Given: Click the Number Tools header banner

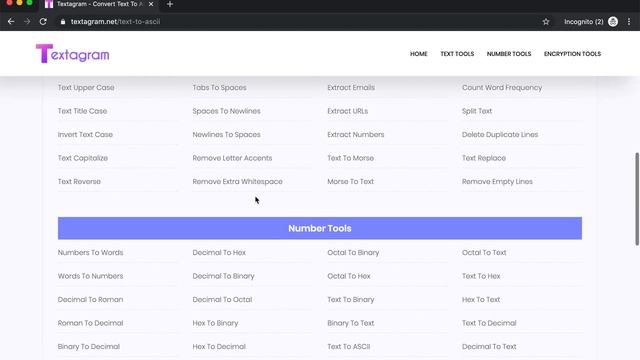Looking at the screenshot, I should [x=320, y=228].
